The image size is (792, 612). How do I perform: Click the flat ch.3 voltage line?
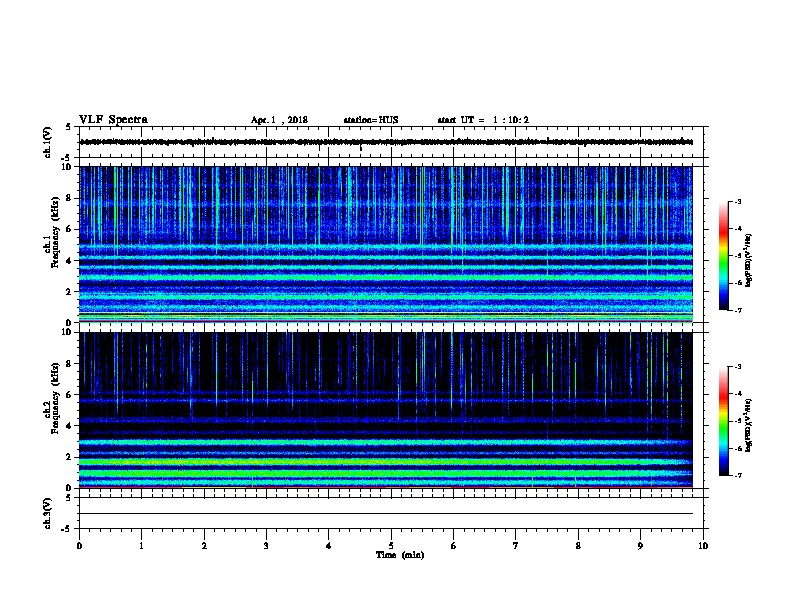386,514
